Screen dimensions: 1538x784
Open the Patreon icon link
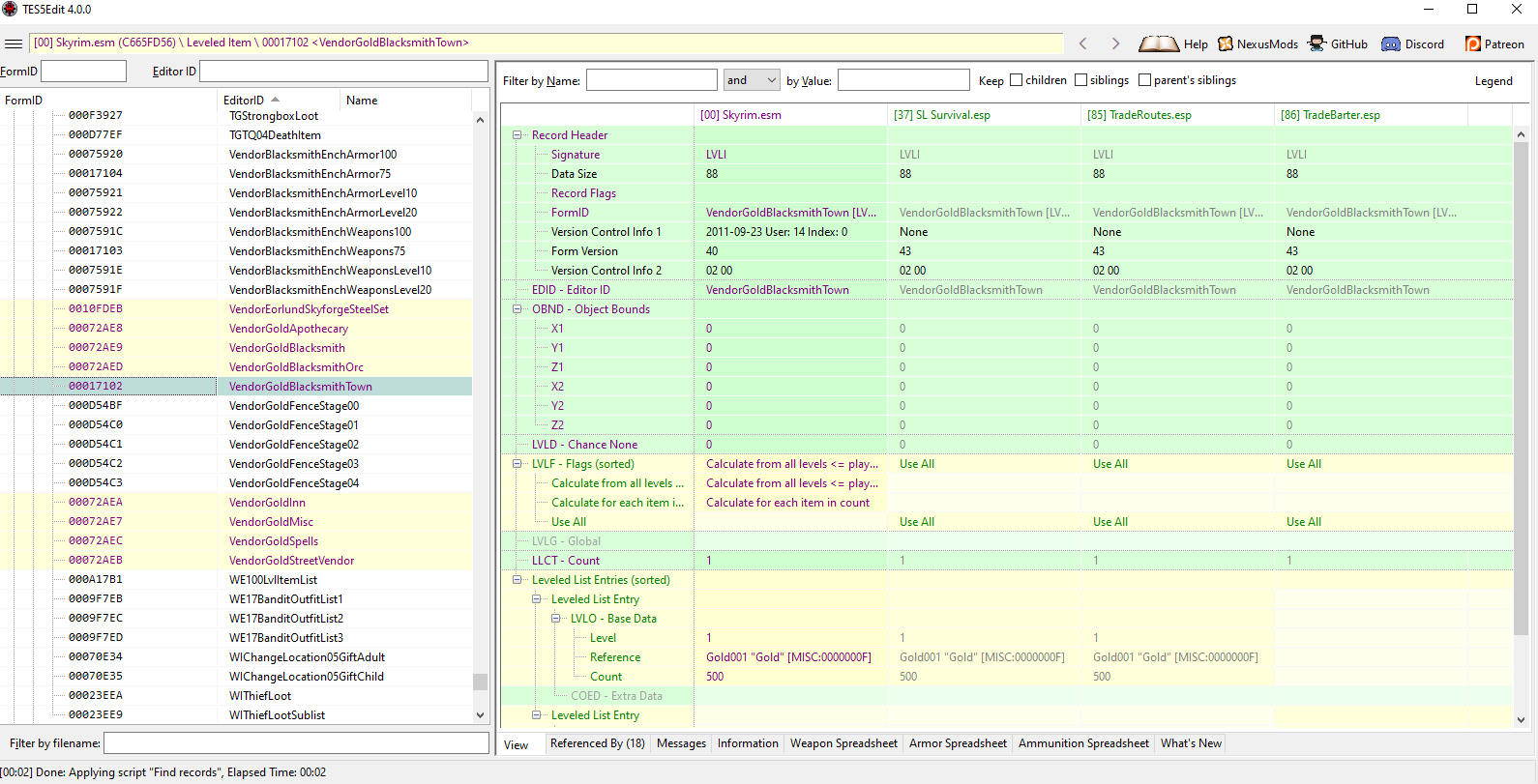[1473, 44]
